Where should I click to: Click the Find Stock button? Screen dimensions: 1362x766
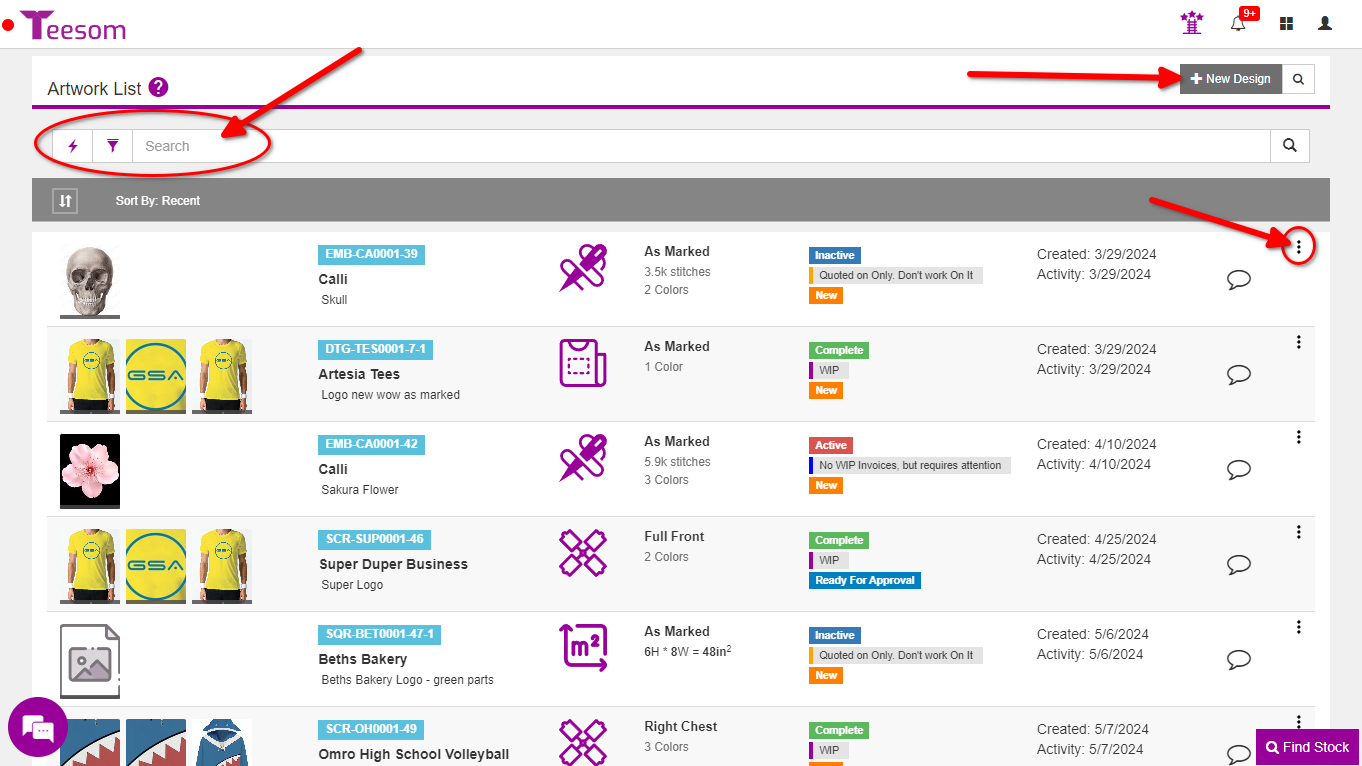1308,747
